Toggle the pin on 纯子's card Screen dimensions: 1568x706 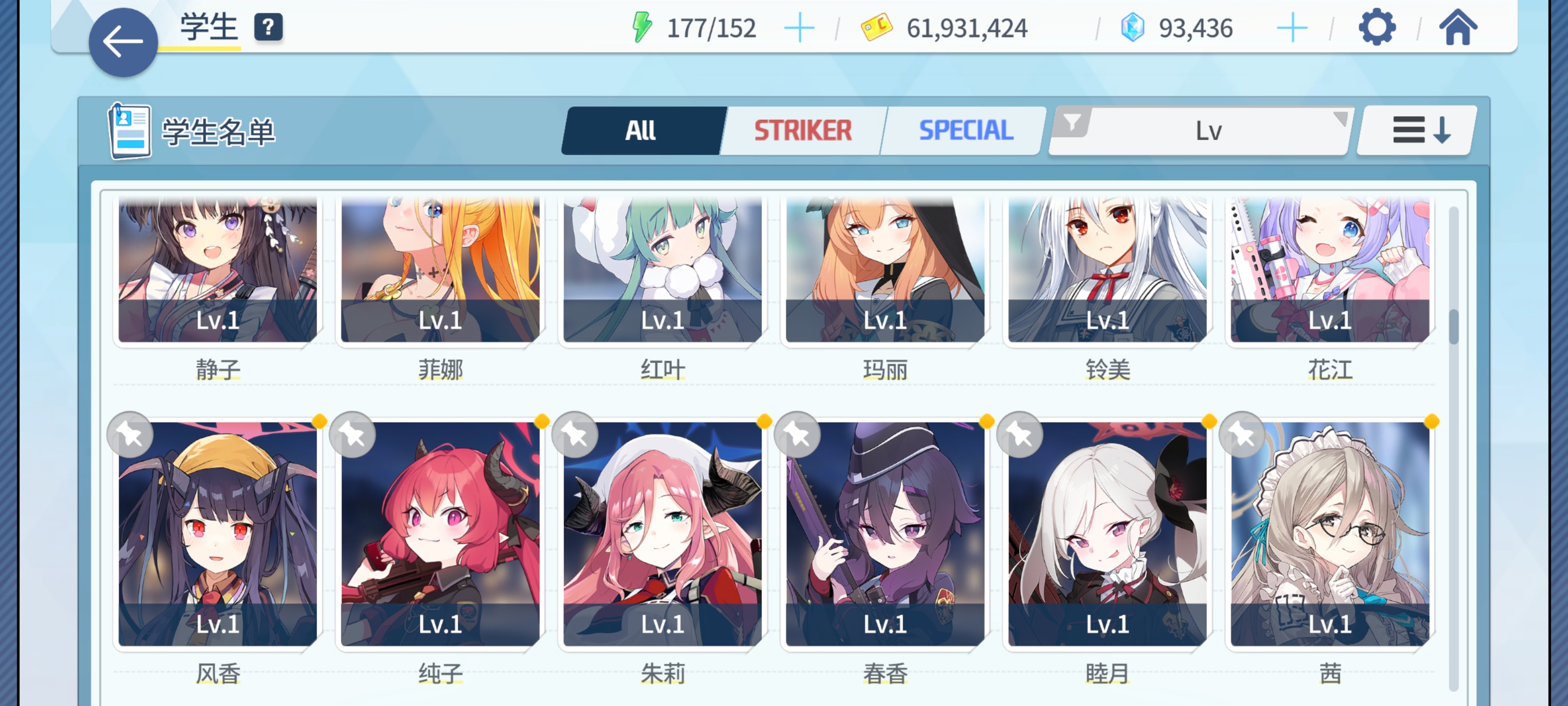pos(352,435)
